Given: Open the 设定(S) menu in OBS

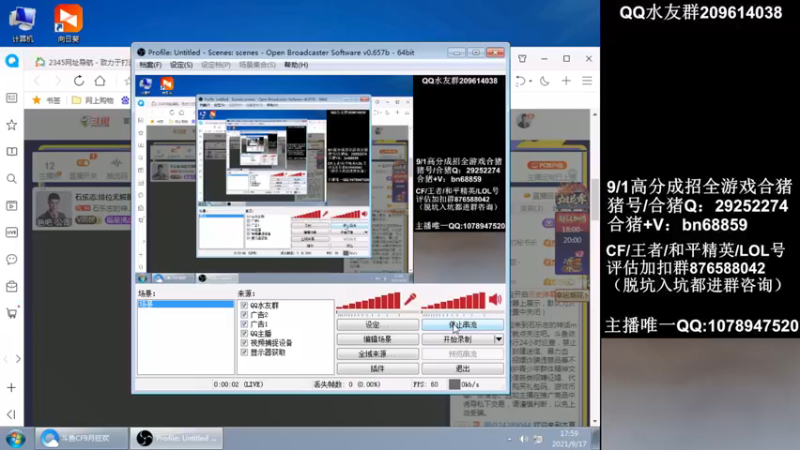Looking at the screenshot, I should [181, 65].
